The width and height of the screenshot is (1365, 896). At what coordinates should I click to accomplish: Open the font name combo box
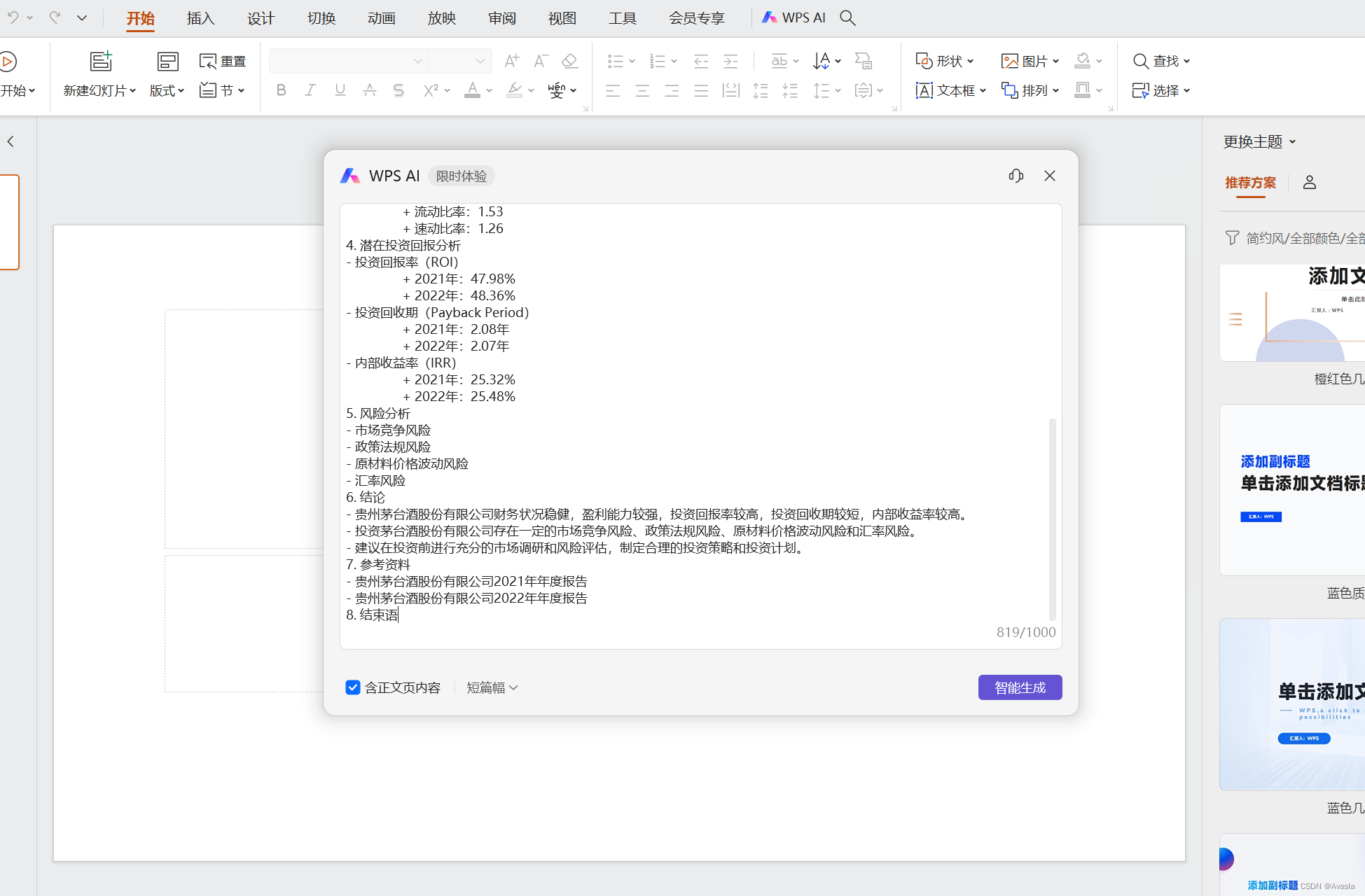click(x=348, y=61)
